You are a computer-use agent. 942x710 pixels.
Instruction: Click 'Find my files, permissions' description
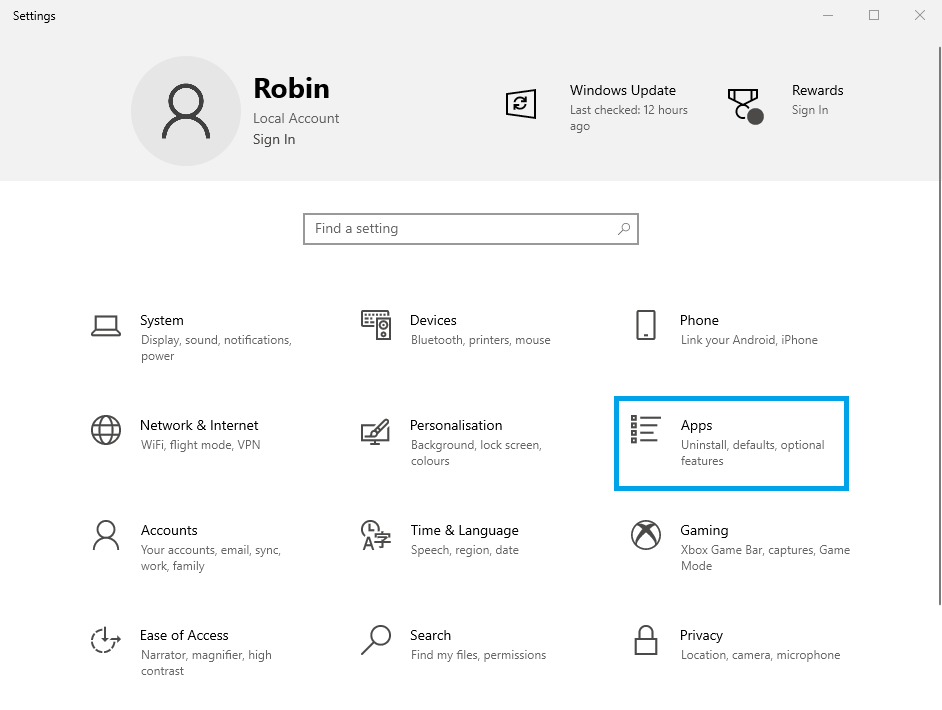click(x=479, y=655)
